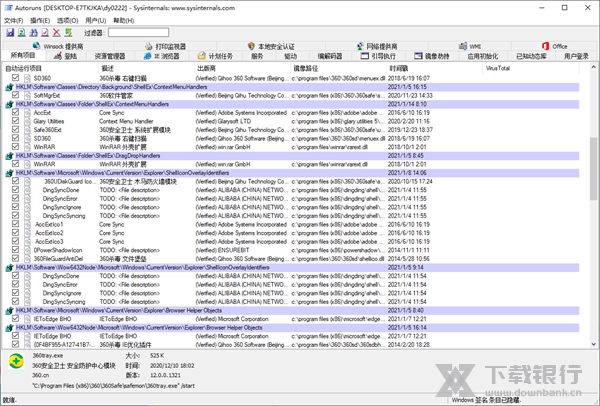Click registry icon of Folder\ShellEx\DragDropHandlers key
The height and width of the screenshot is (406, 600).
(x=10, y=156)
